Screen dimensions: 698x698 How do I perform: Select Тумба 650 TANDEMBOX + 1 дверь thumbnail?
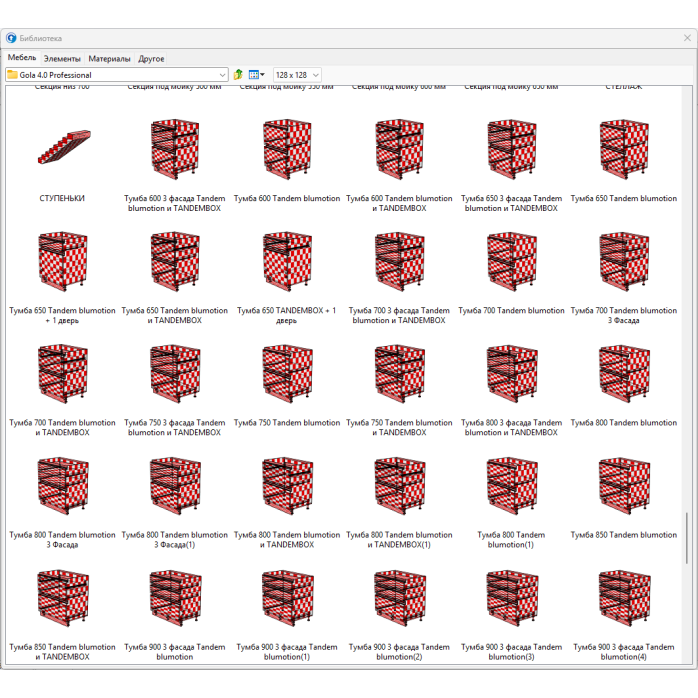point(287,261)
